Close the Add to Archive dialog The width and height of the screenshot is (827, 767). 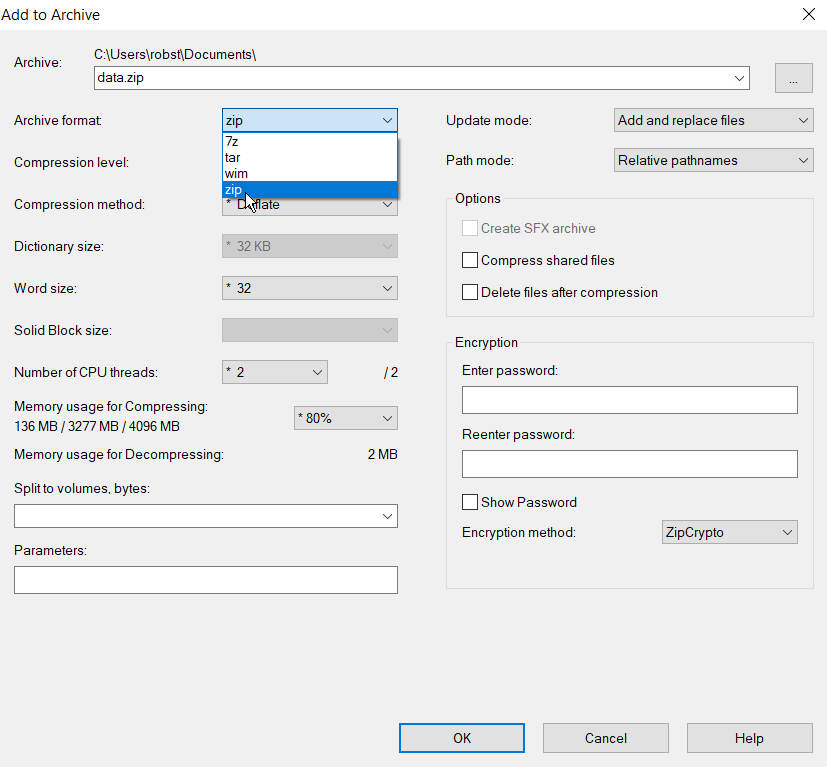click(x=809, y=14)
